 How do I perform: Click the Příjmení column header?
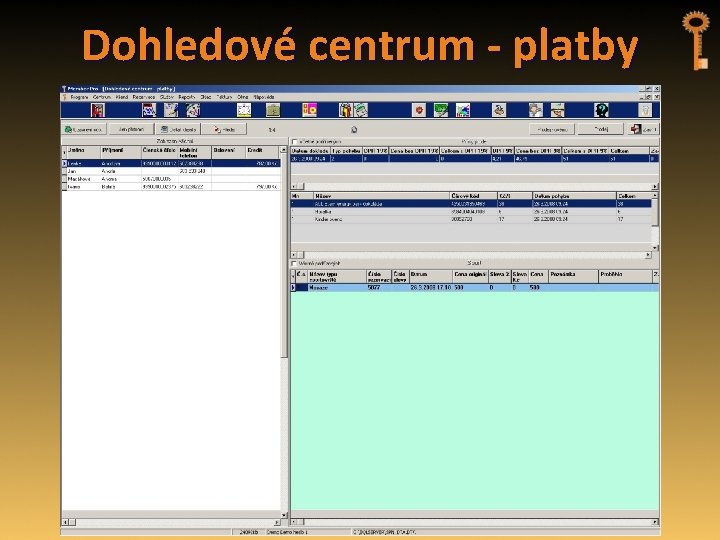coord(121,152)
